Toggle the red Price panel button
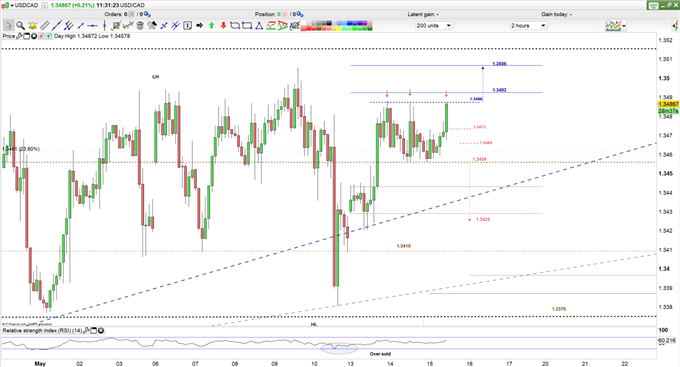The height and width of the screenshot is (367, 680). (x=41, y=36)
